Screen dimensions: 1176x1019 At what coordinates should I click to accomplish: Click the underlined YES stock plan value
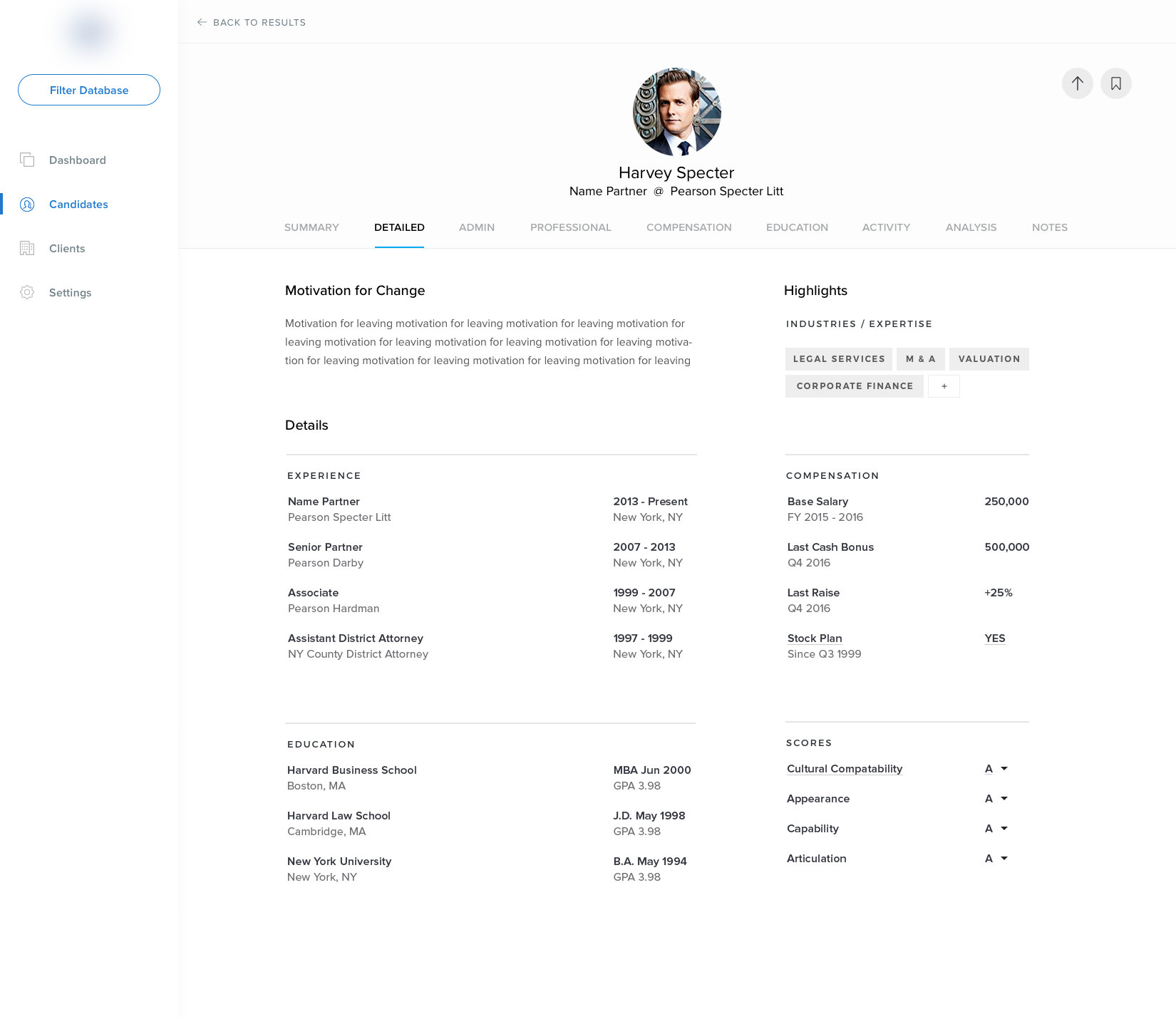point(995,638)
